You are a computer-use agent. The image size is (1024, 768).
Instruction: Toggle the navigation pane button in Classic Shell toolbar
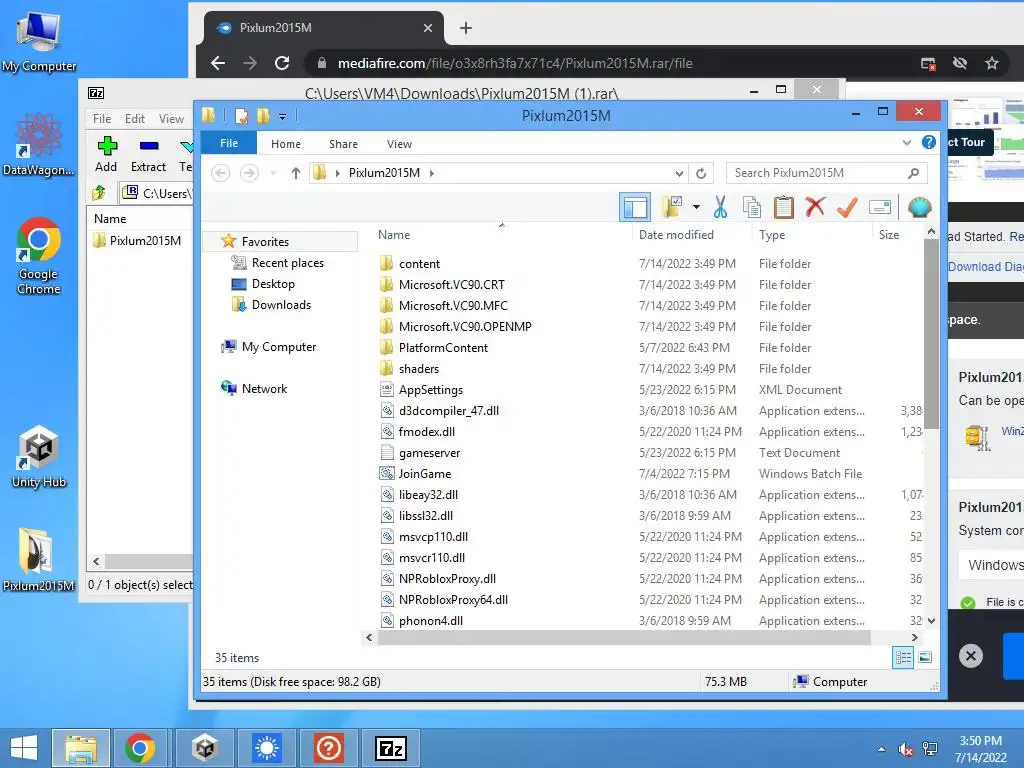(x=635, y=208)
